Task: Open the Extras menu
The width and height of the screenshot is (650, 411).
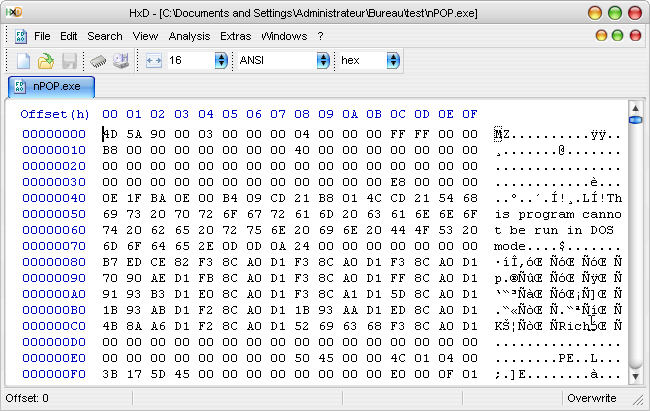Action: (235, 36)
